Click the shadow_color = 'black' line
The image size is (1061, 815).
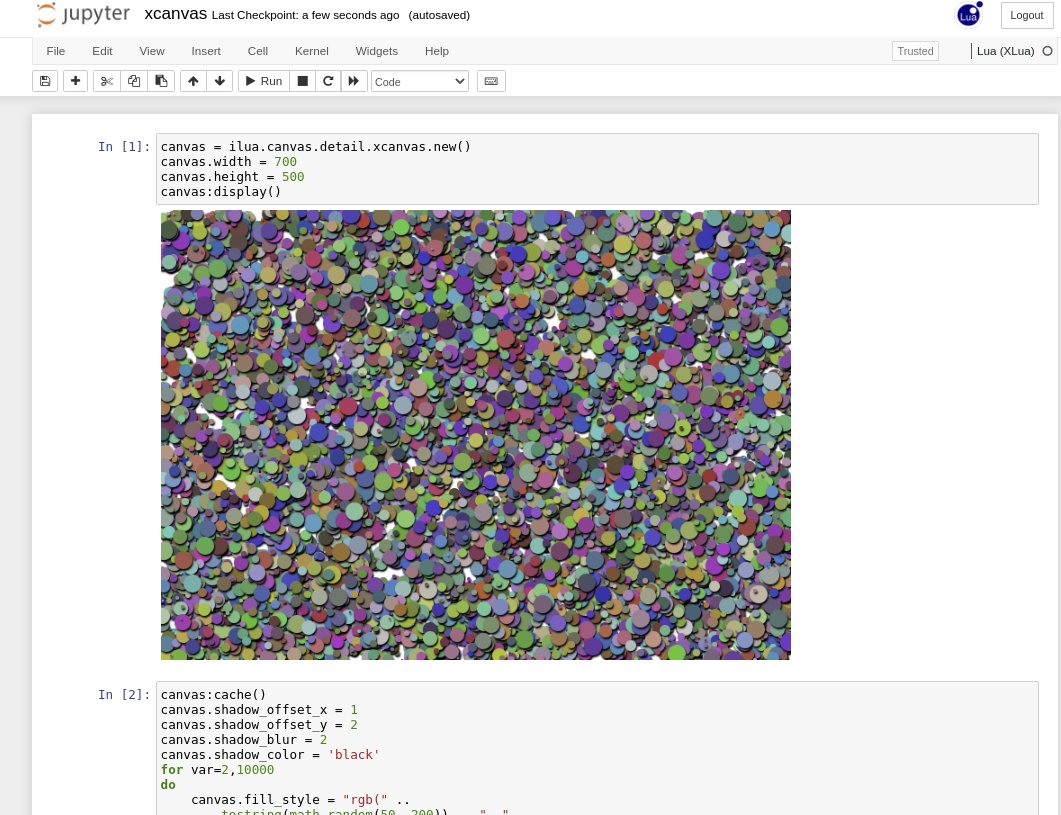tap(270, 755)
